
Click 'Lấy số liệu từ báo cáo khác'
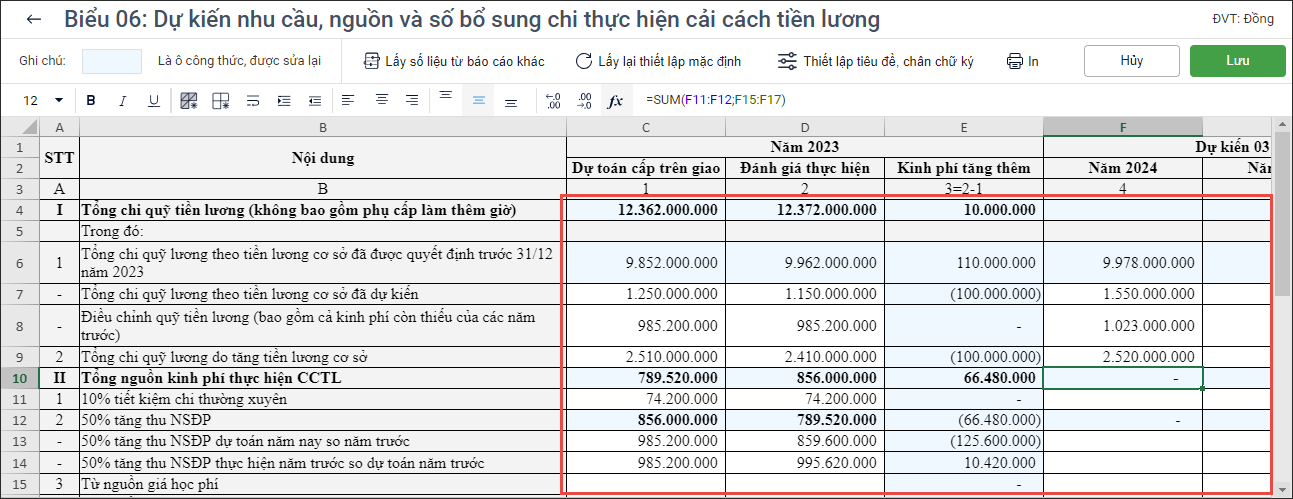point(454,61)
